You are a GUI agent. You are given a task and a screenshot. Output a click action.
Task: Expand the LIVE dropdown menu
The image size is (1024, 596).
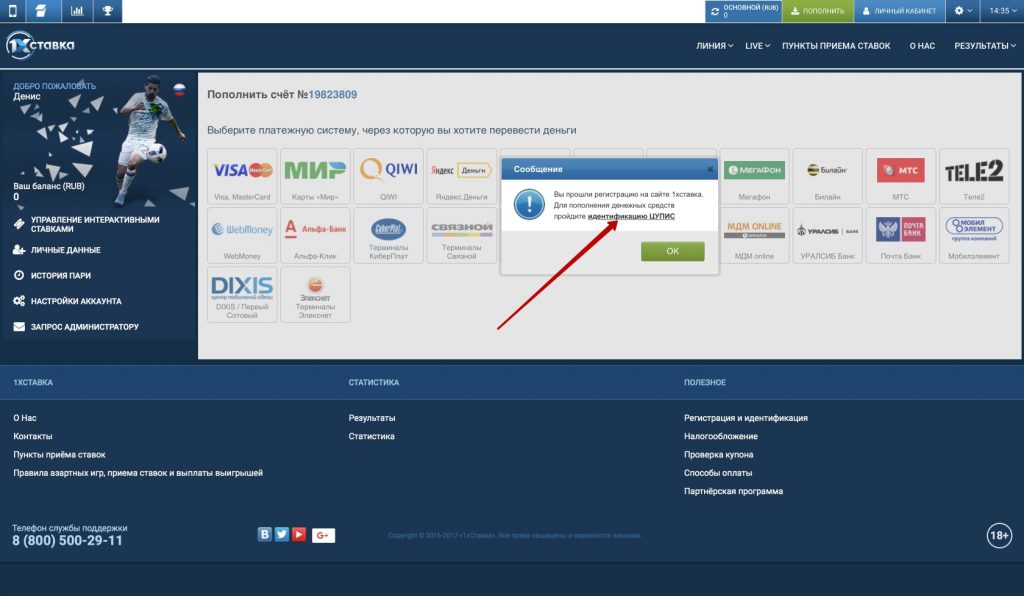758,46
